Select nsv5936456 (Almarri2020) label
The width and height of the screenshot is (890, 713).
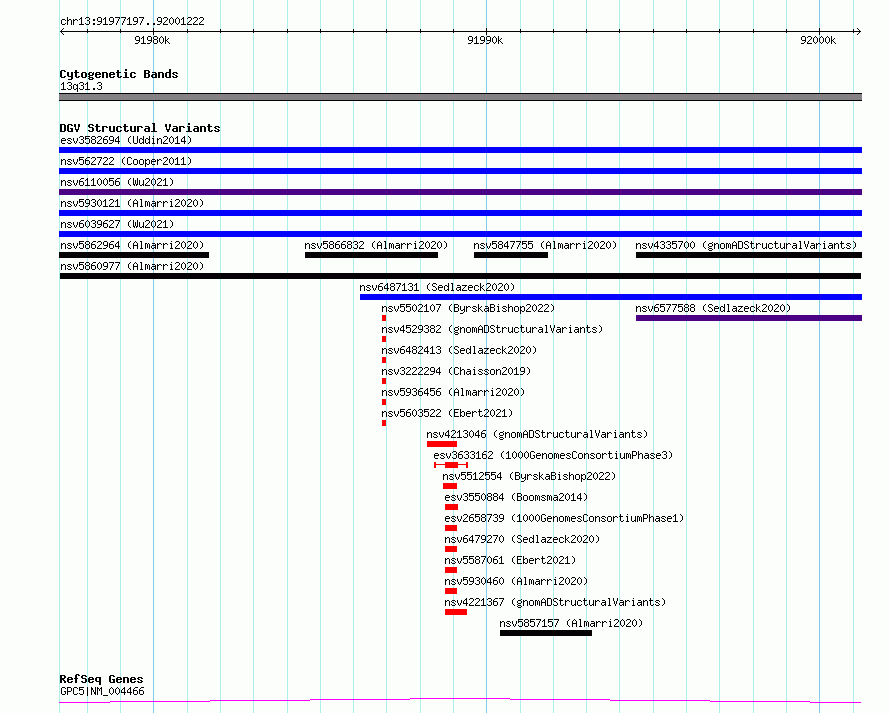(x=454, y=392)
